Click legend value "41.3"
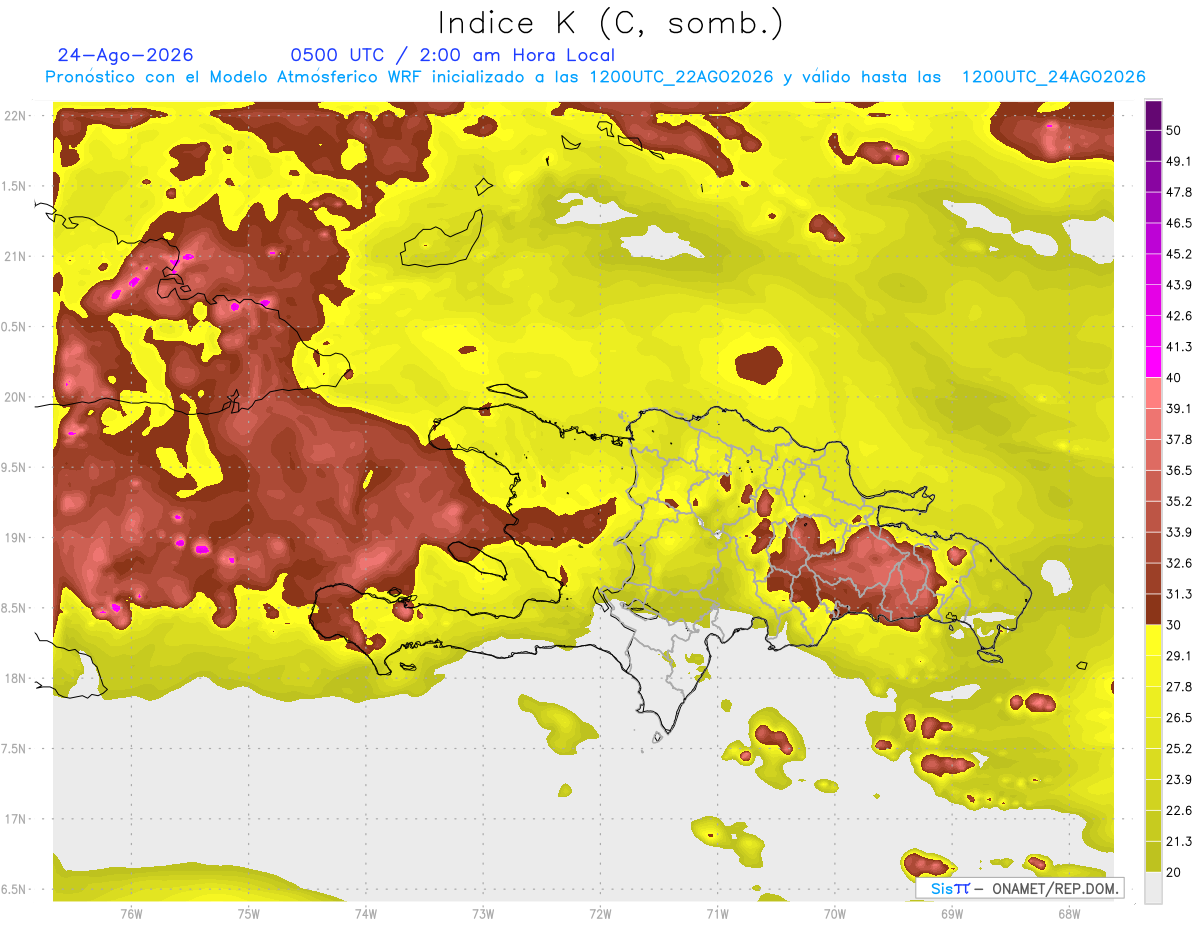The width and height of the screenshot is (1200, 927). click(x=1179, y=347)
